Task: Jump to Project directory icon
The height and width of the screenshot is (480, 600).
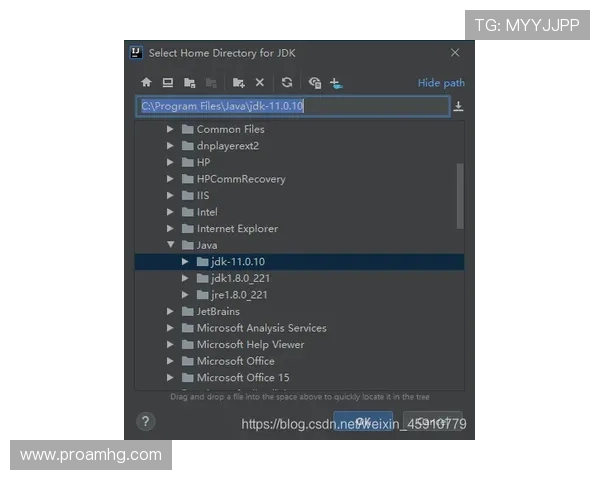Action: point(189,83)
